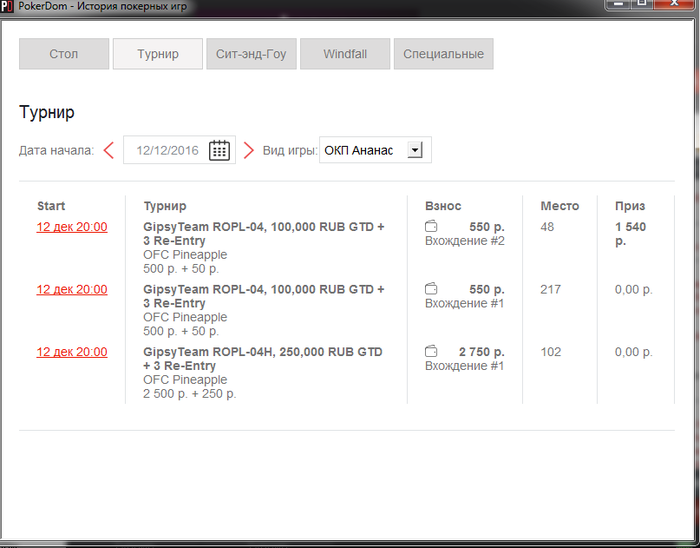Click the Турнир column header

tap(165, 206)
